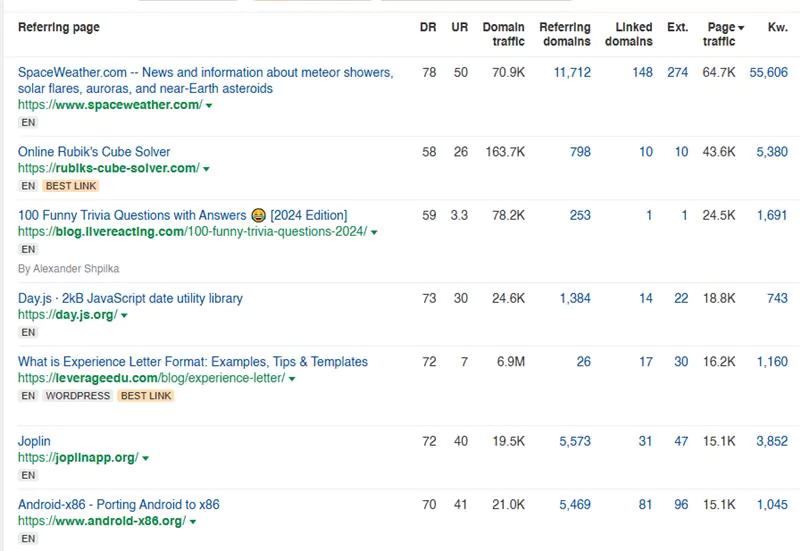Image resolution: width=800 pixels, height=551 pixels.
Task: Click referring domains value 5,469
Action: (x=575, y=505)
